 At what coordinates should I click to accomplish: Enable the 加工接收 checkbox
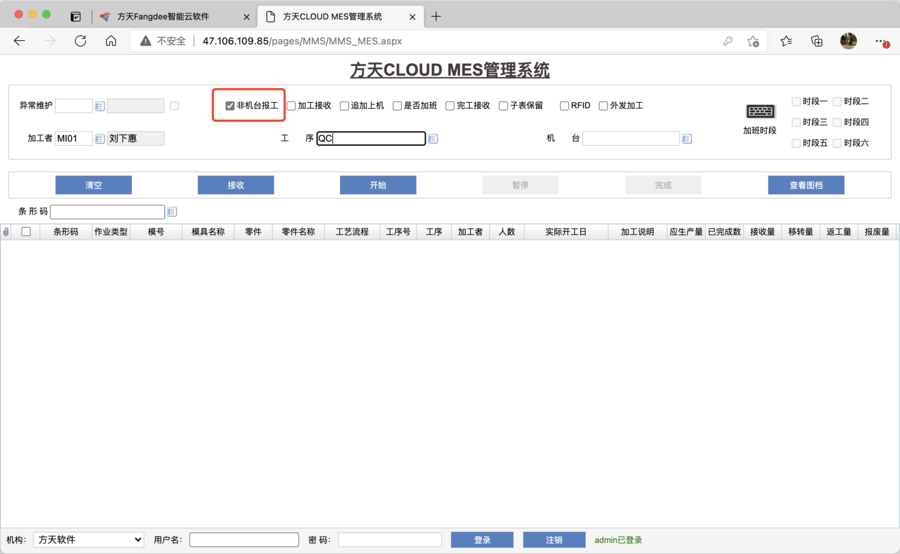click(292, 106)
